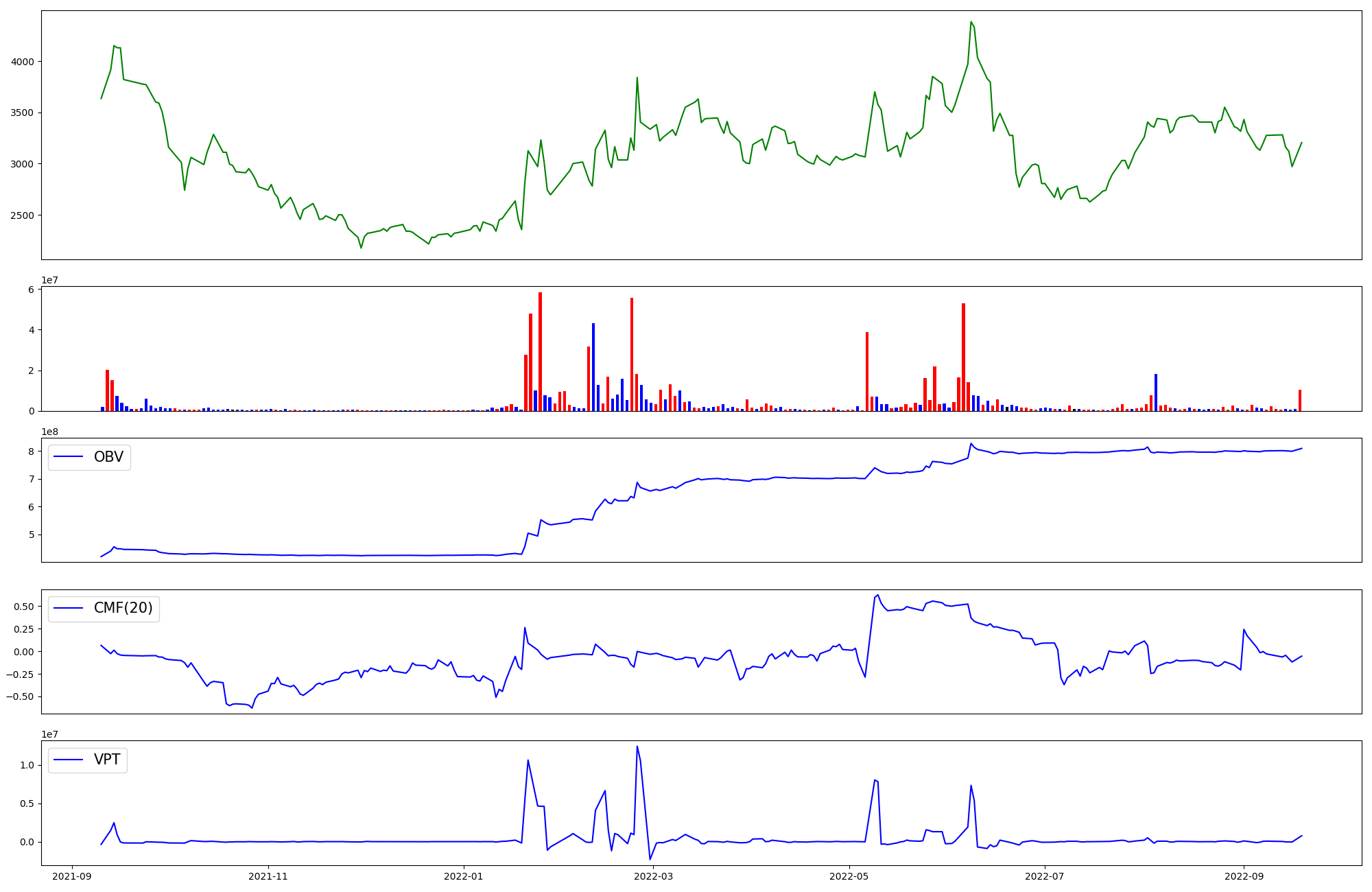Select the 2021-09 date tick label
This screenshot has width=1372, height=892.
[x=72, y=876]
